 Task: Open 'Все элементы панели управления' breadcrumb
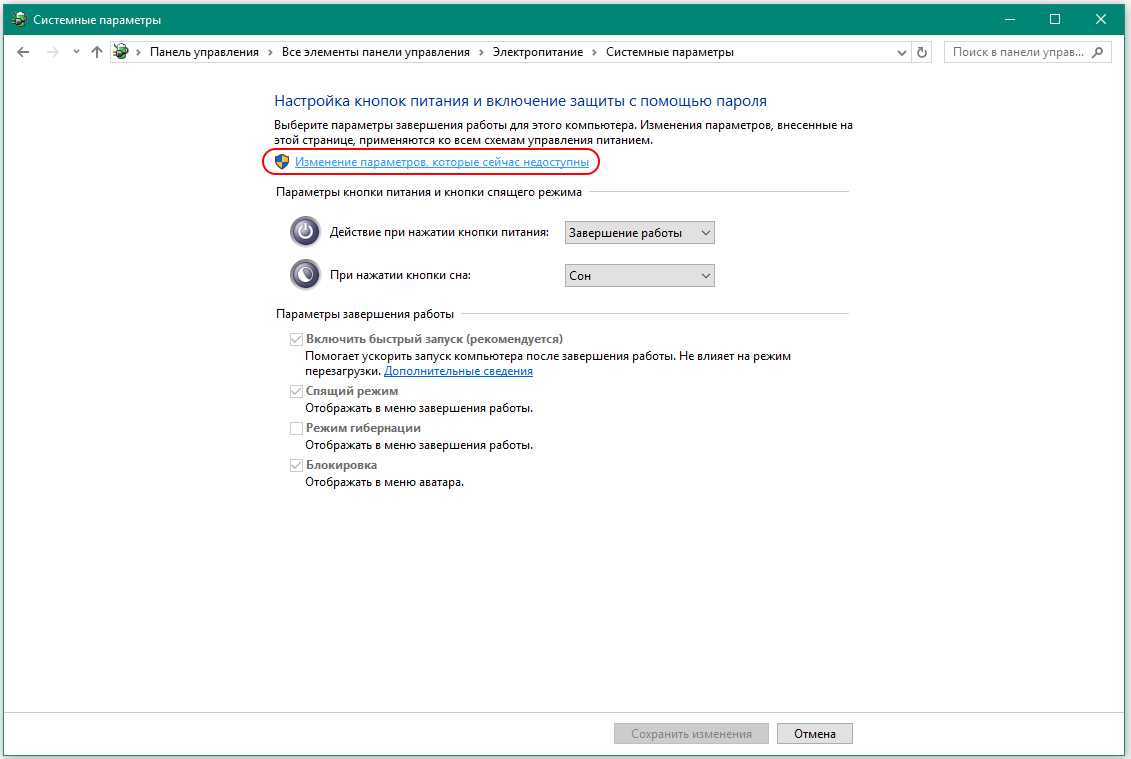tap(375, 52)
